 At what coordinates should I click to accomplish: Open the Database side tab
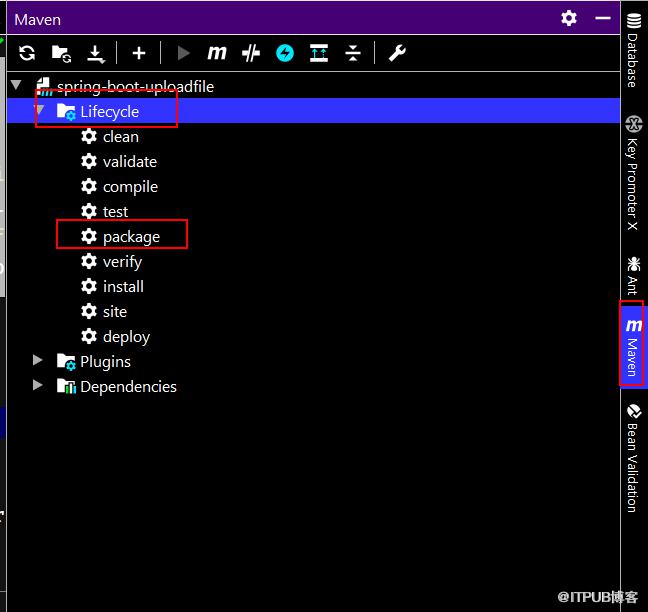pyautogui.click(x=633, y=50)
